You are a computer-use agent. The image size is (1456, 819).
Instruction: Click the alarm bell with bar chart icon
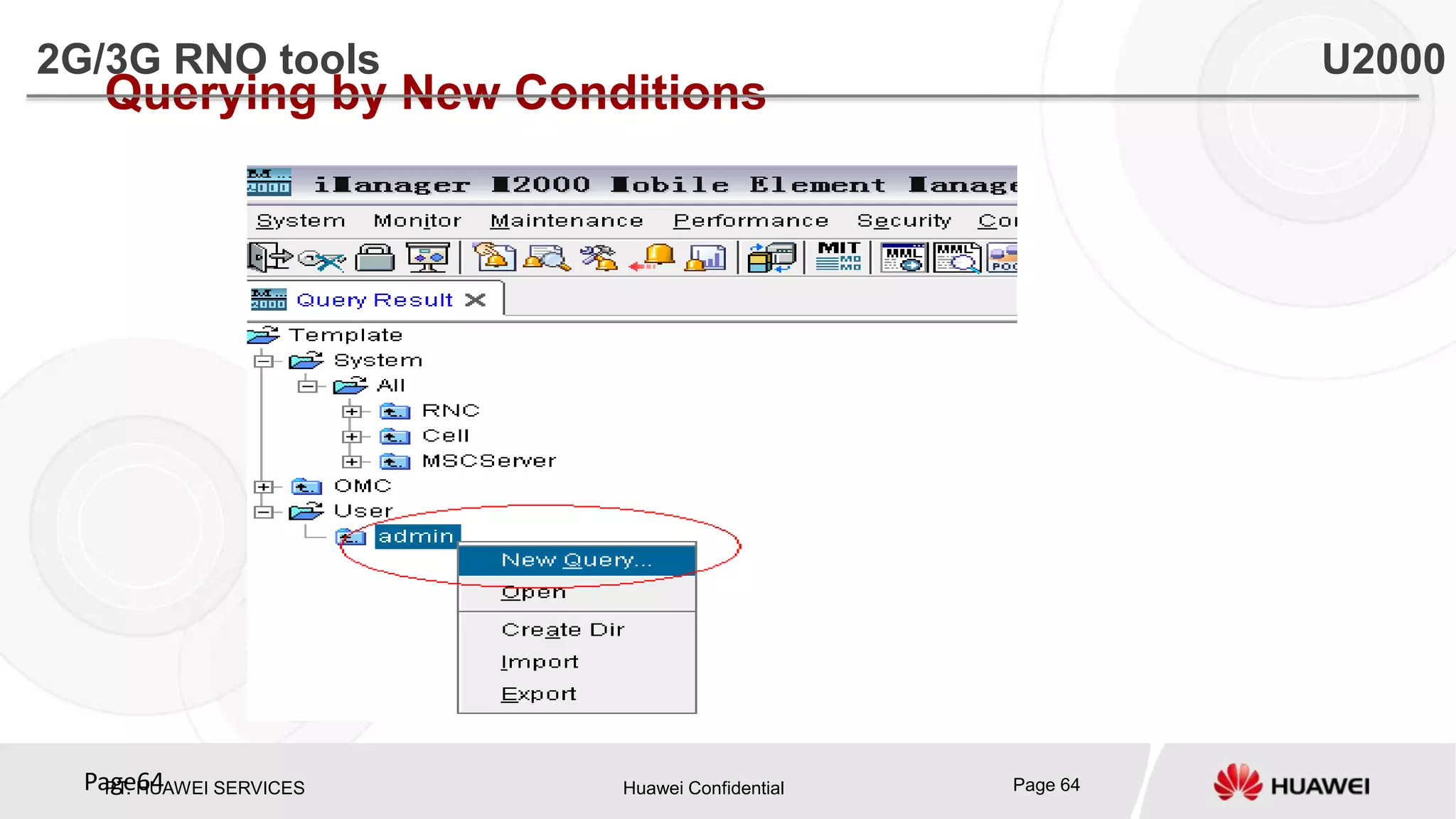(x=705, y=258)
